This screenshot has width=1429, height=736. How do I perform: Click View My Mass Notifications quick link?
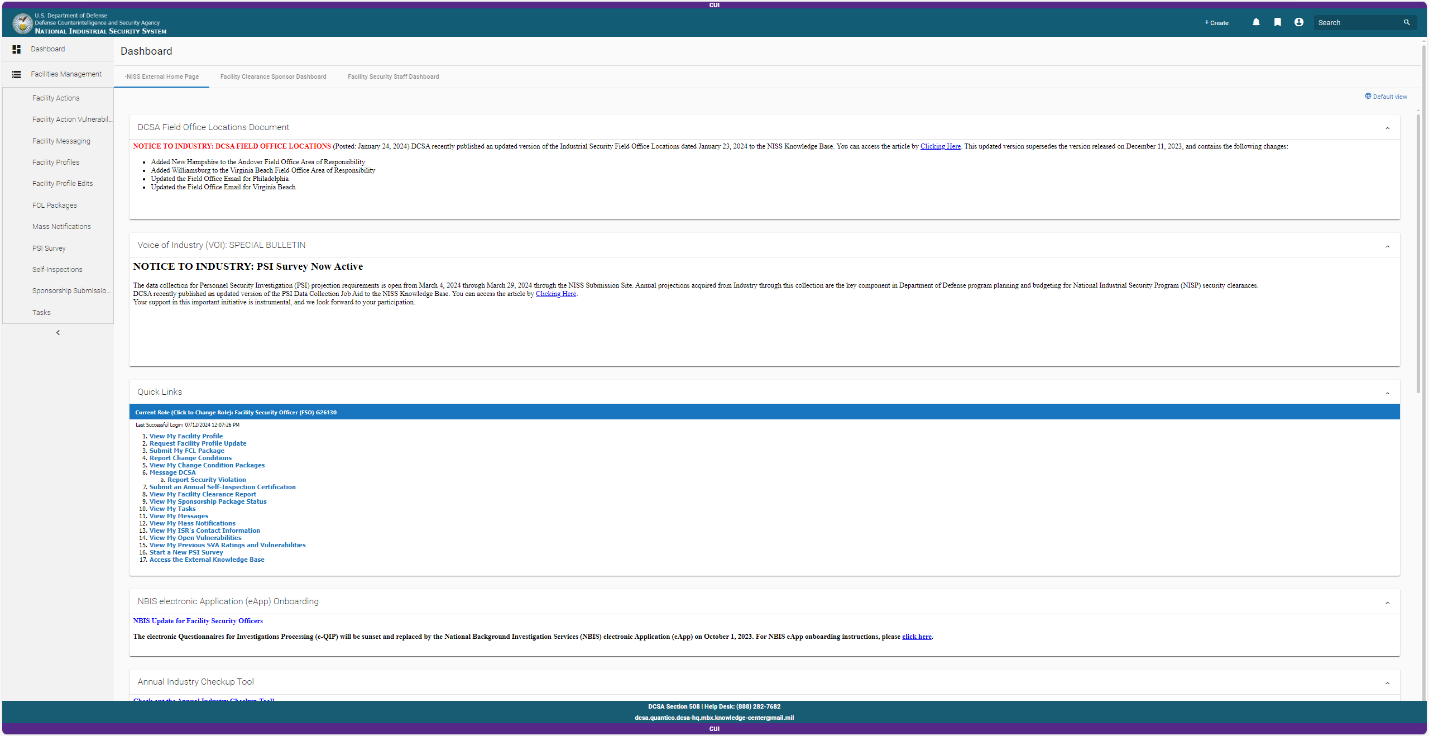193,523
